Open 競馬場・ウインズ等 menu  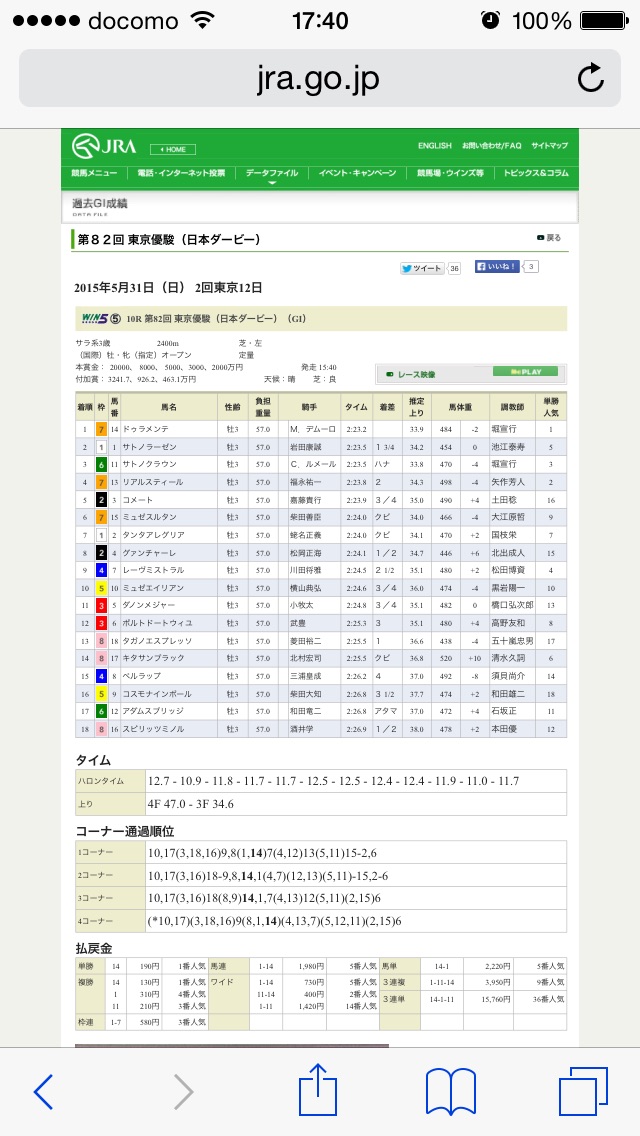449,173
